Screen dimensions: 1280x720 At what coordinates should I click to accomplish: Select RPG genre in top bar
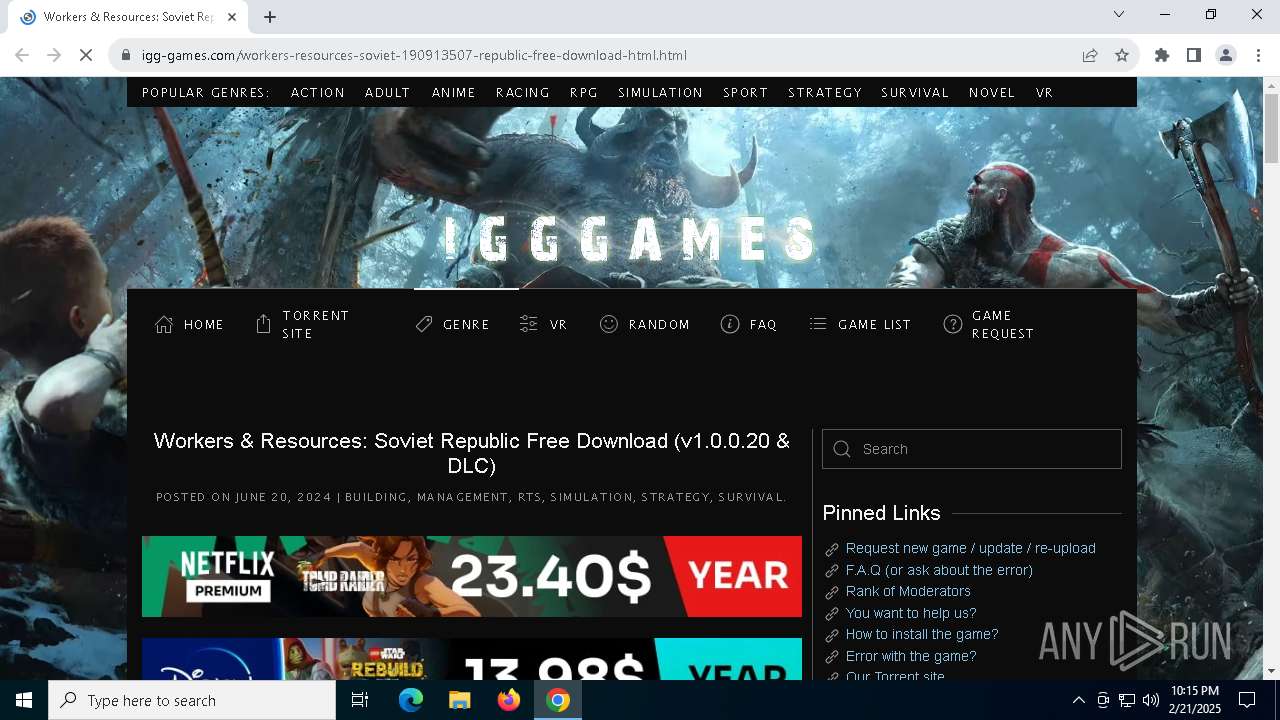(584, 92)
